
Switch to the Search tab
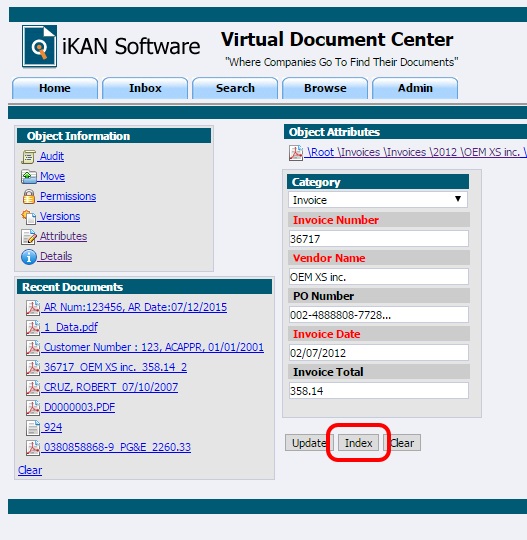tap(235, 88)
